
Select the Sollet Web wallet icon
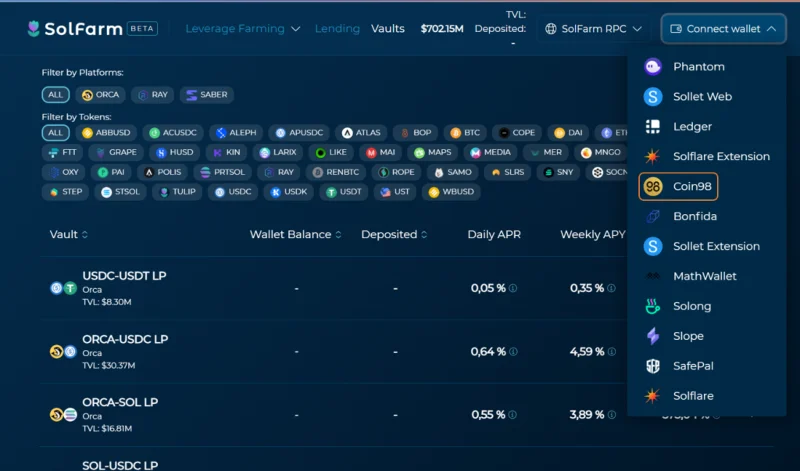tap(653, 96)
